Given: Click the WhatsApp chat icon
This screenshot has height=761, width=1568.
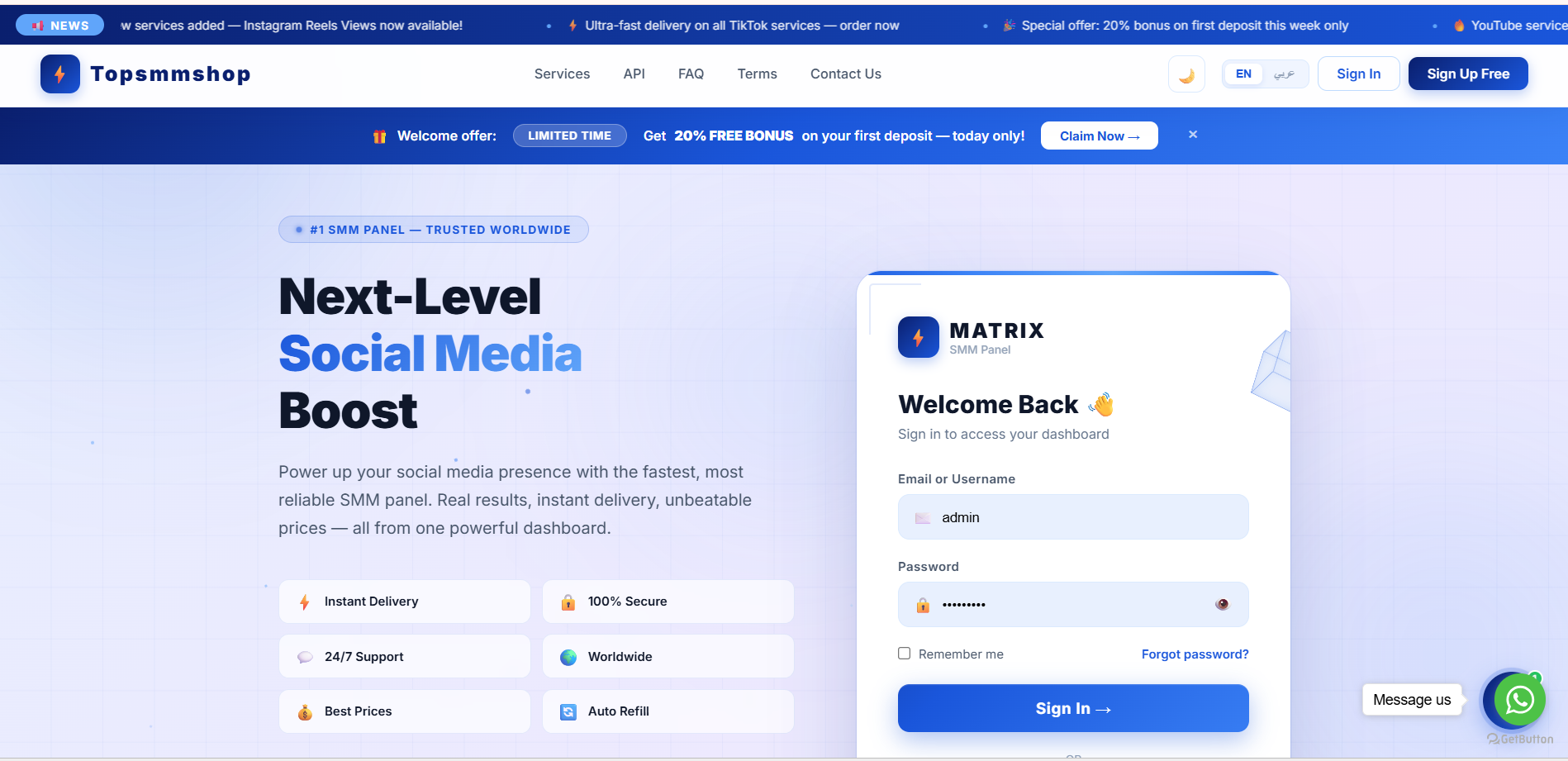Looking at the screenshot, I should tap(1519, 700).
